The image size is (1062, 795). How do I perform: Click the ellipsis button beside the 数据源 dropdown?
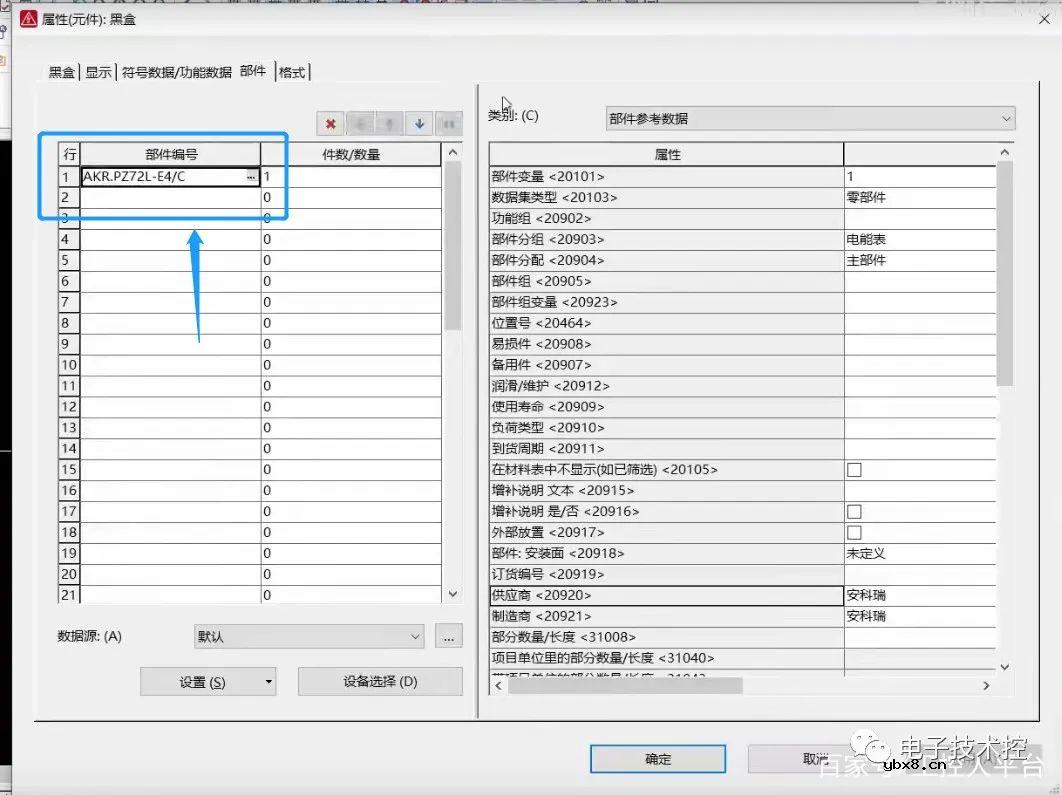pos(449,636)
